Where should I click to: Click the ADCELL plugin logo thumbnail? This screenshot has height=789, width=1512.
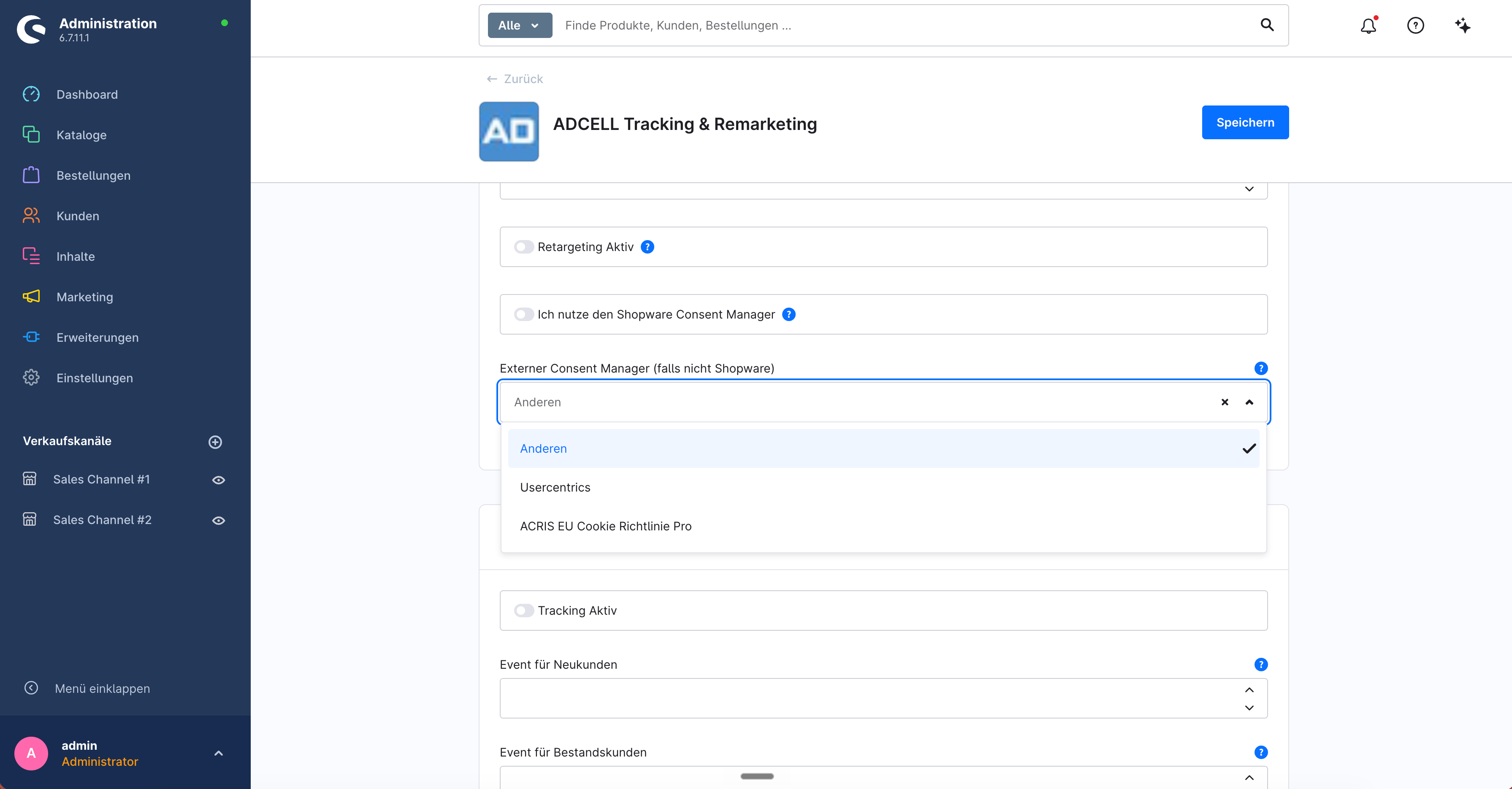tap(509, 131)
